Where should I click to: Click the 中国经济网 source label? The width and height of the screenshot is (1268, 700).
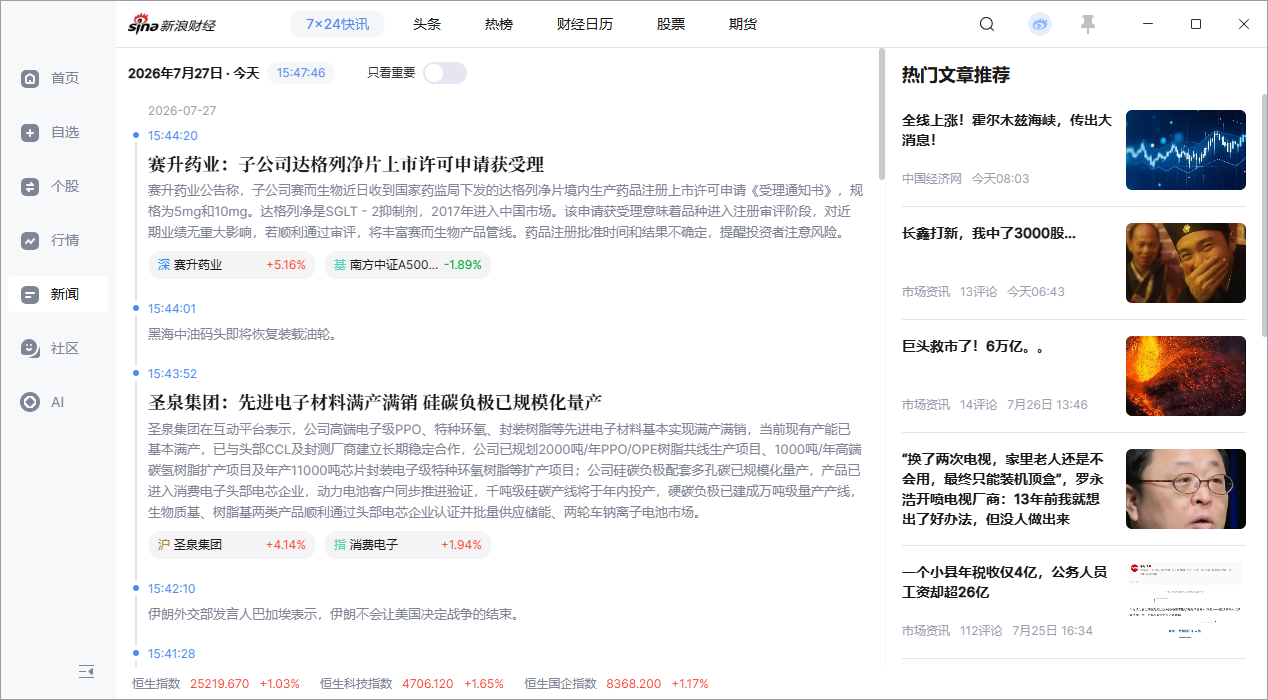pos(932,179)
